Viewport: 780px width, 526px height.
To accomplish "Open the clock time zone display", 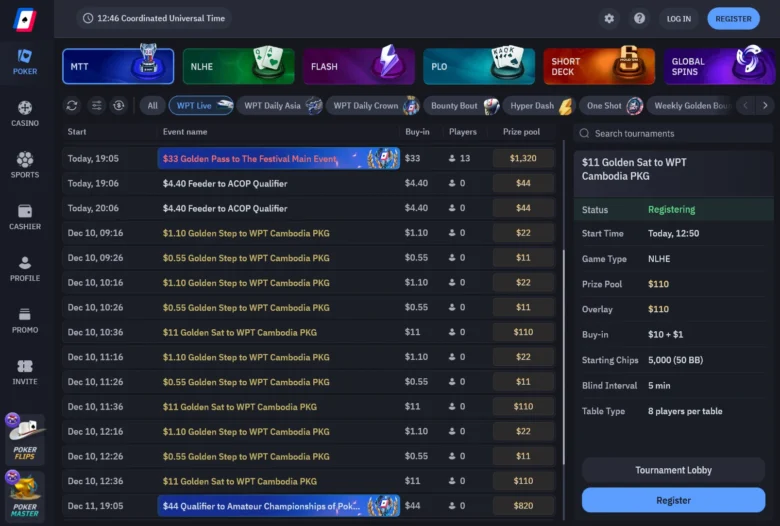I will [x=155, y=18].
